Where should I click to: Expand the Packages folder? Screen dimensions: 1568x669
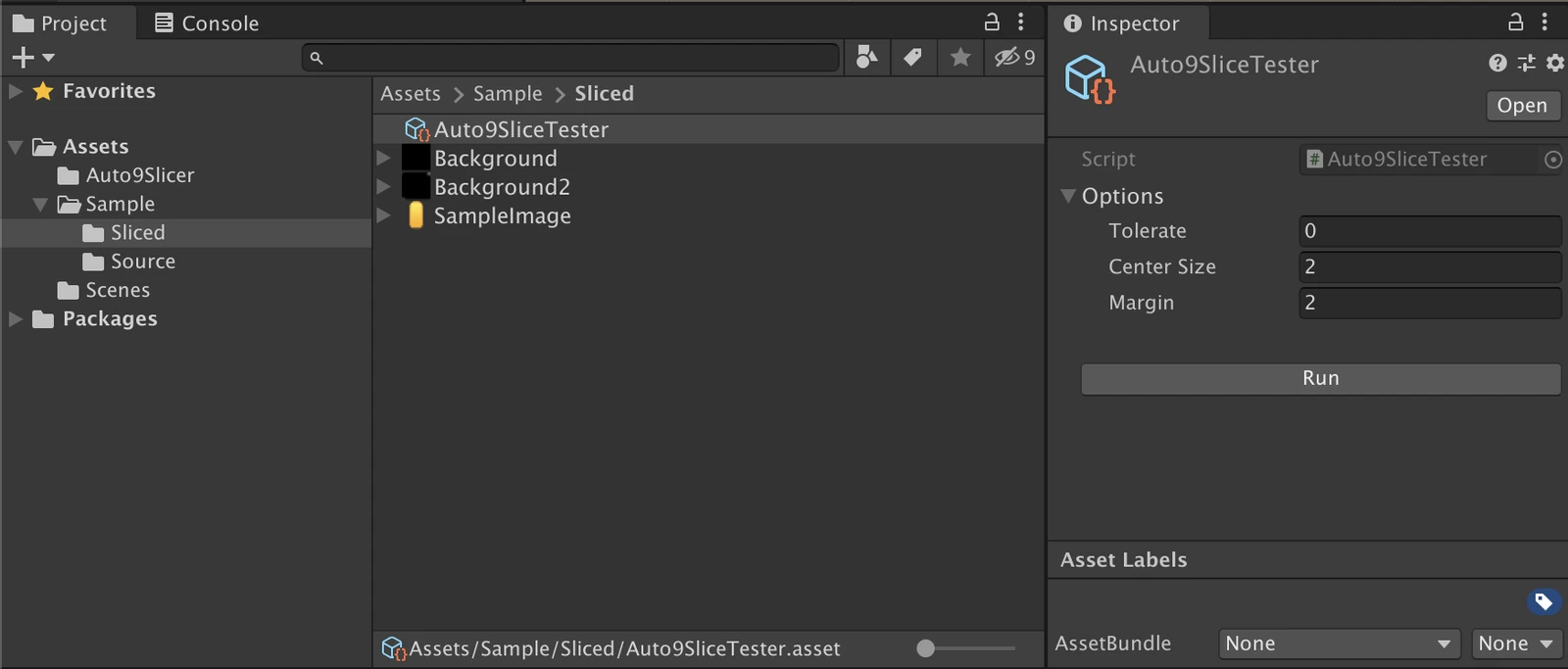click(x=16, y=318)
